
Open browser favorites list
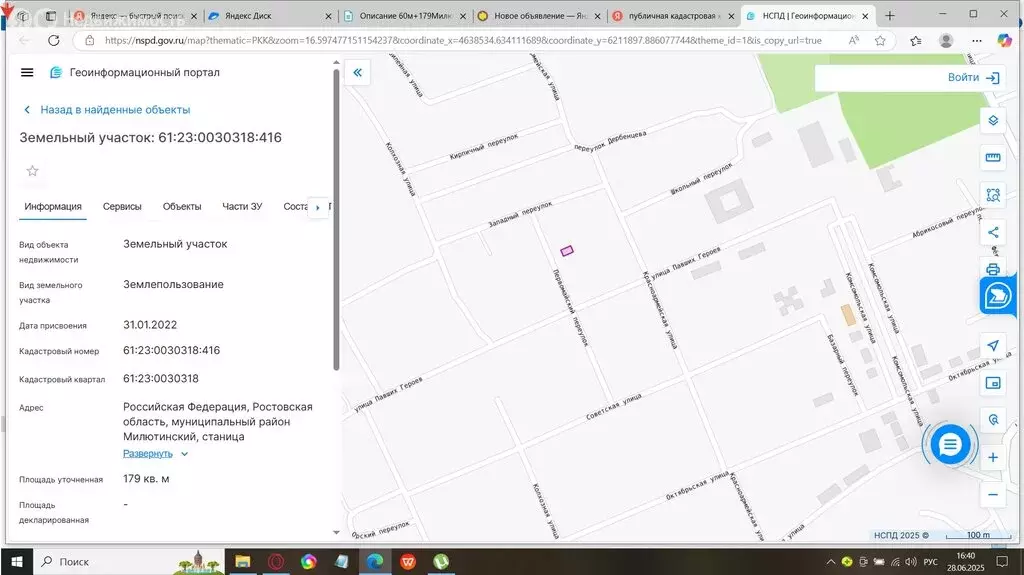point(916,41)
